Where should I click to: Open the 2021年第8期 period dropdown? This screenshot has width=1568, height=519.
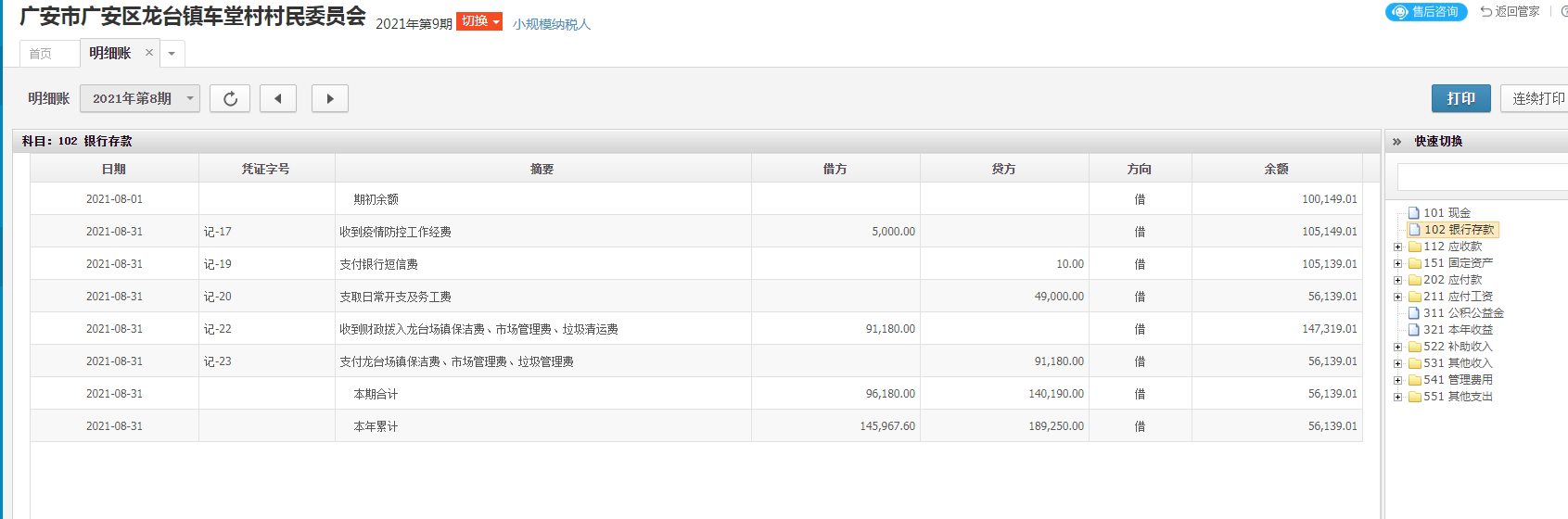click(x=140, y=98)
